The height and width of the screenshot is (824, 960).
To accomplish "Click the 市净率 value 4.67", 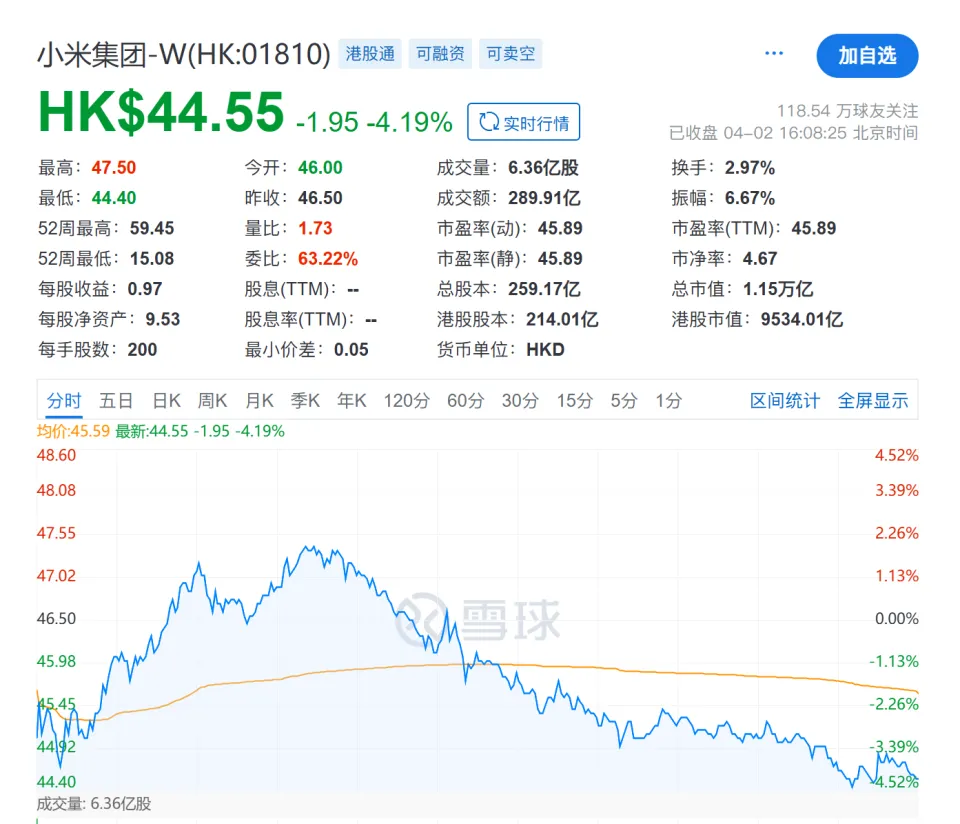I will click(760, 258).
